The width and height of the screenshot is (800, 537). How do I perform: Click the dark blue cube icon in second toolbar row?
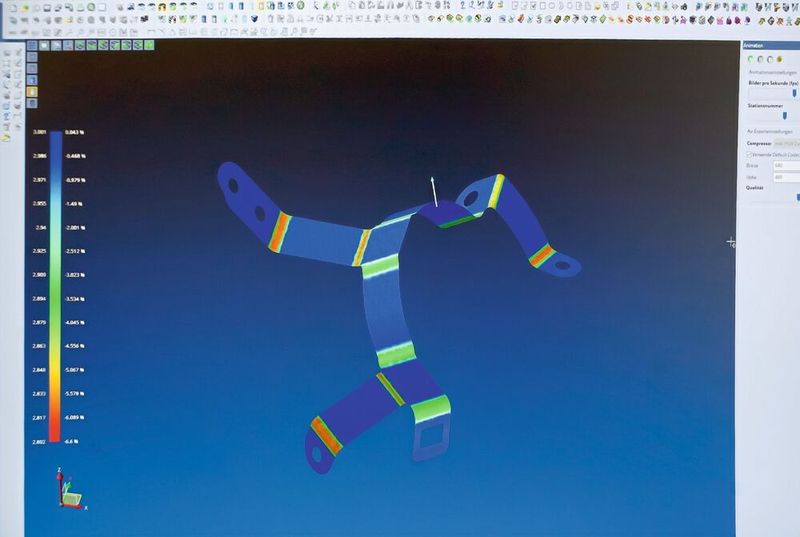coord(254,18)
